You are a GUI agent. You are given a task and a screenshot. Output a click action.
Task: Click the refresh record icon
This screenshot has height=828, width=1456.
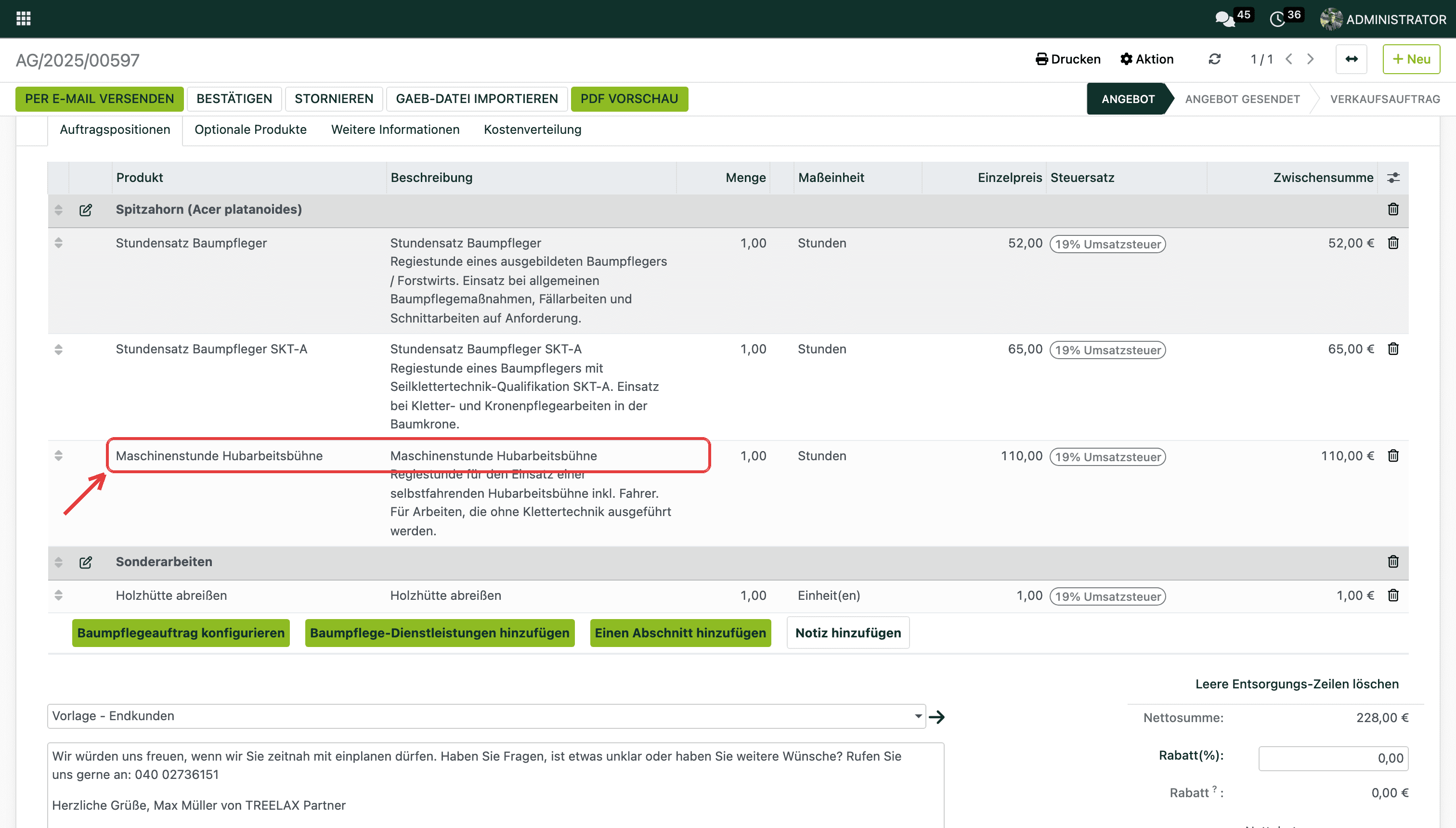click(x=1214, y=59)
